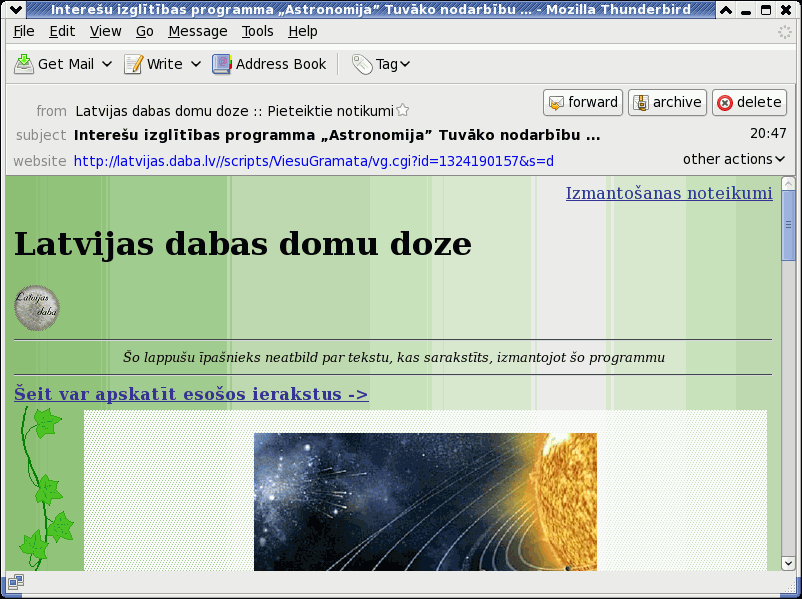This screenshot has height=599, width=802.
Task: Click the scrollbar down arrow
Action: (x=788, y=563)
